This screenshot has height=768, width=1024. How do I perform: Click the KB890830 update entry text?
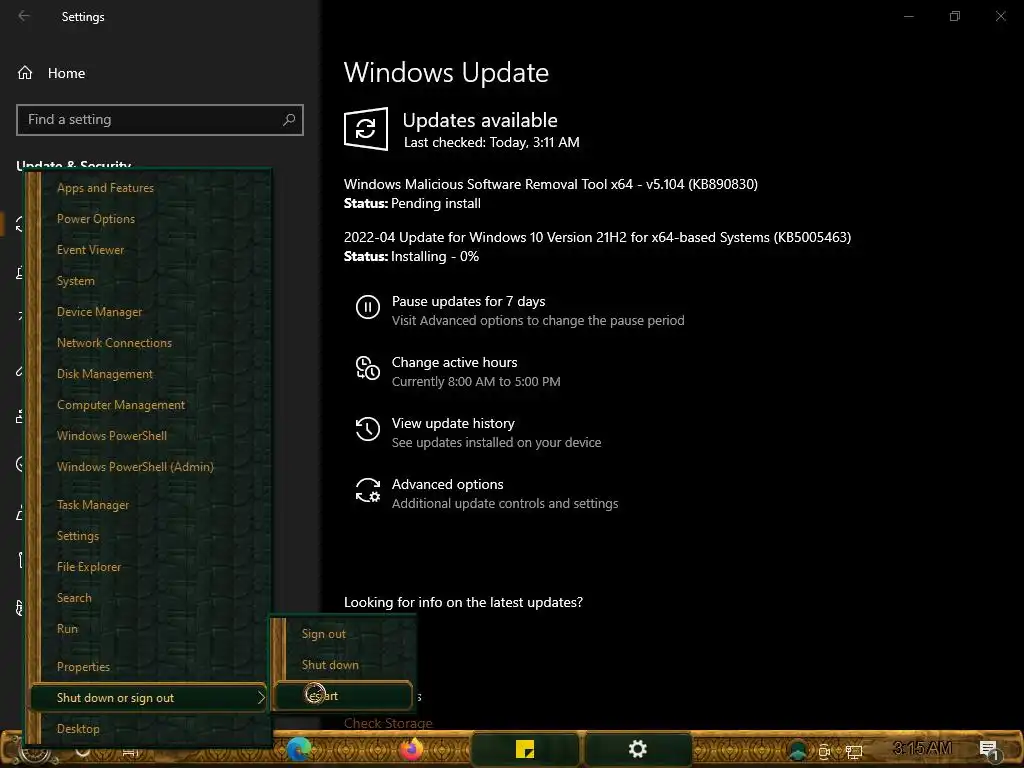(x=551, y=184)
